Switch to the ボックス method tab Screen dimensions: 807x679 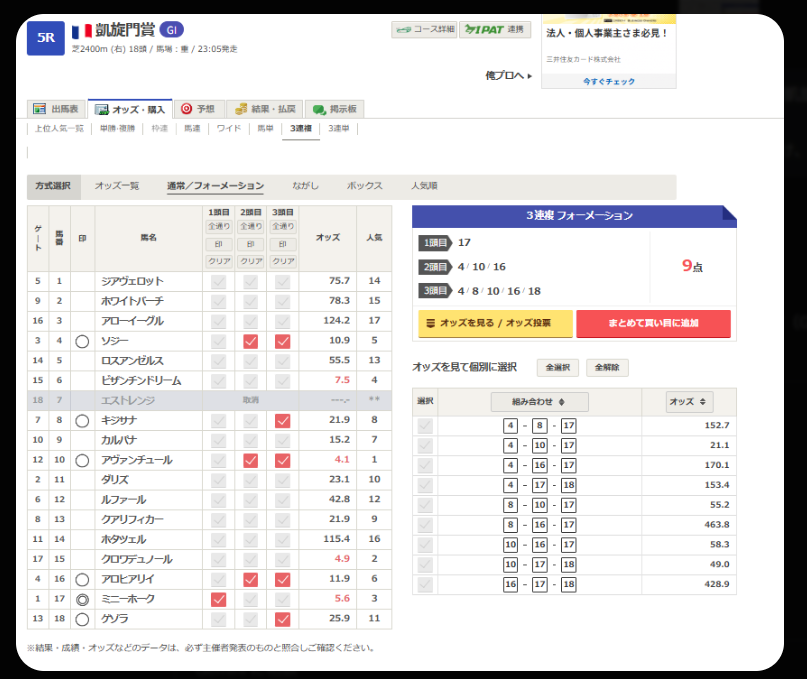point(364,186)
